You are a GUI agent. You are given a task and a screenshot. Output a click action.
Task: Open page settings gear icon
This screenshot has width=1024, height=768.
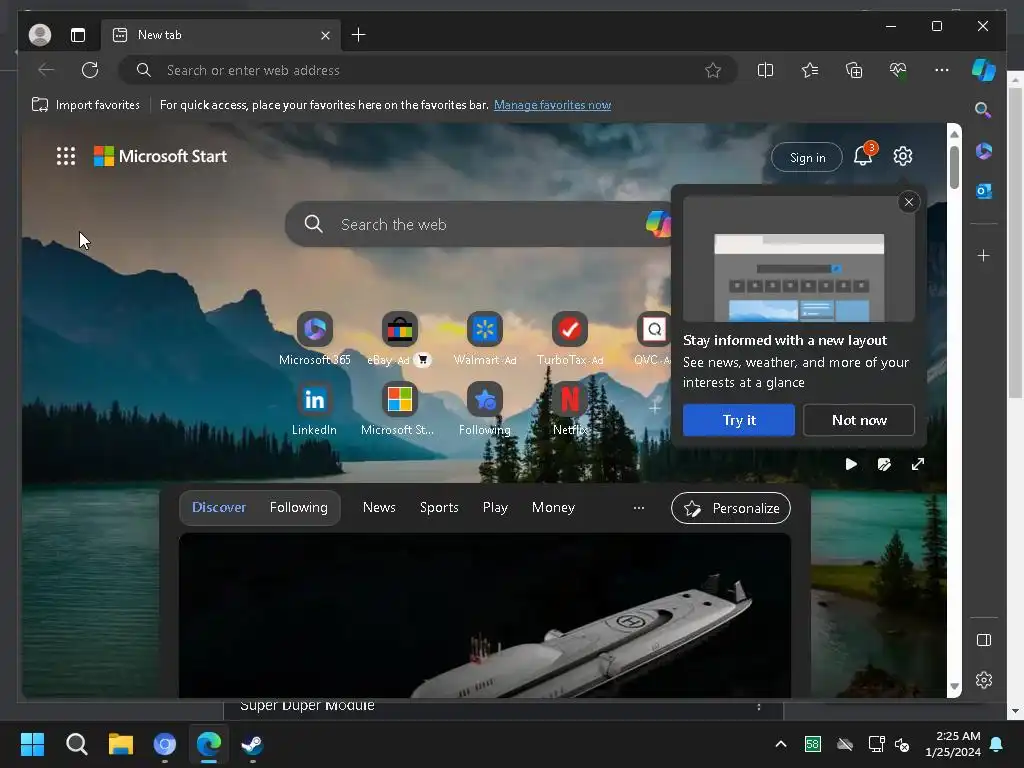pos(903,156)
